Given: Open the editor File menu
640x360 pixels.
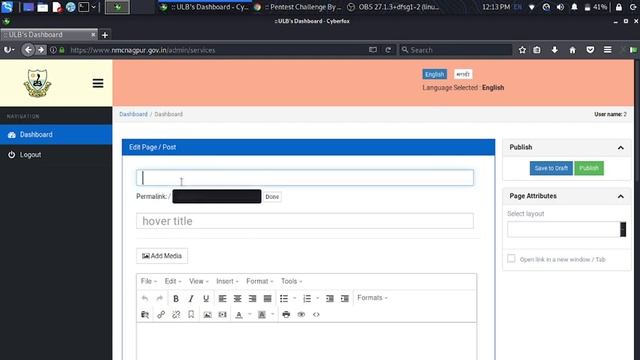Looking at the screenshot, I should (149, 281).
